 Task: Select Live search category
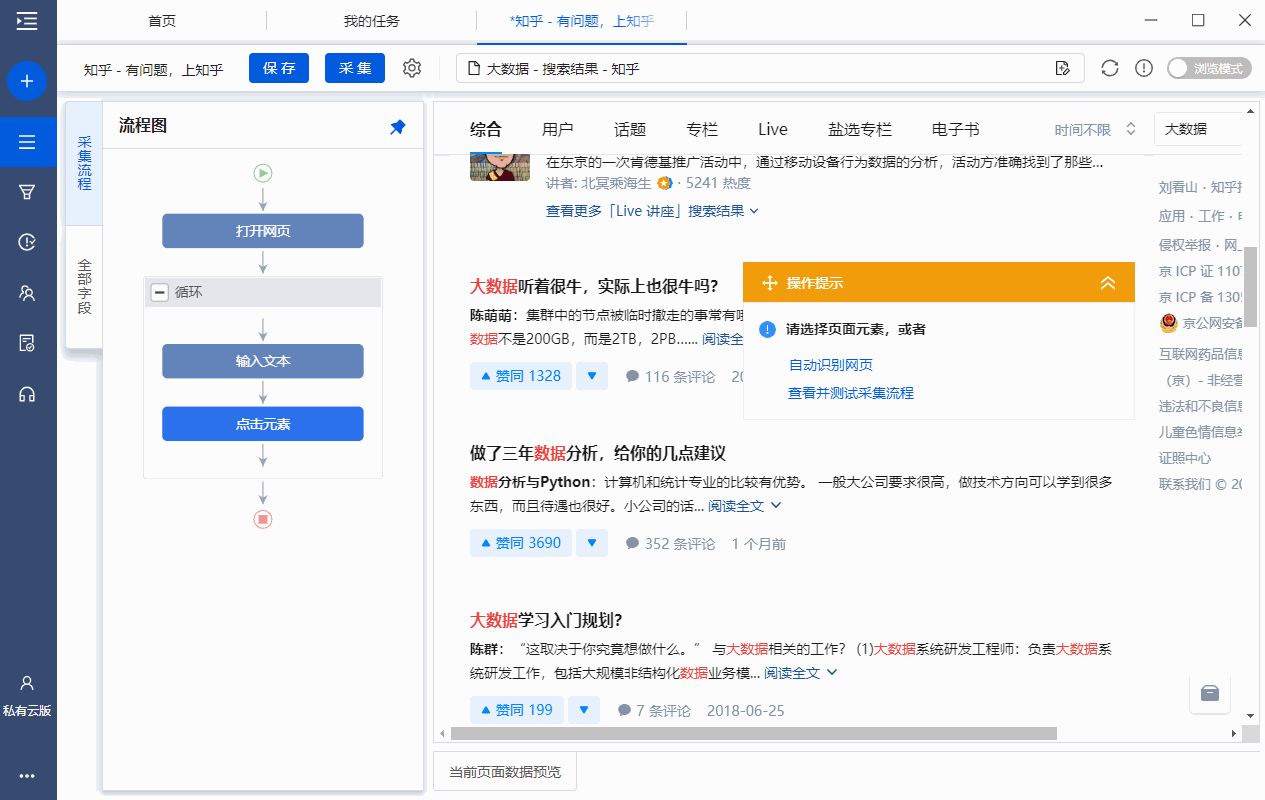773,129
